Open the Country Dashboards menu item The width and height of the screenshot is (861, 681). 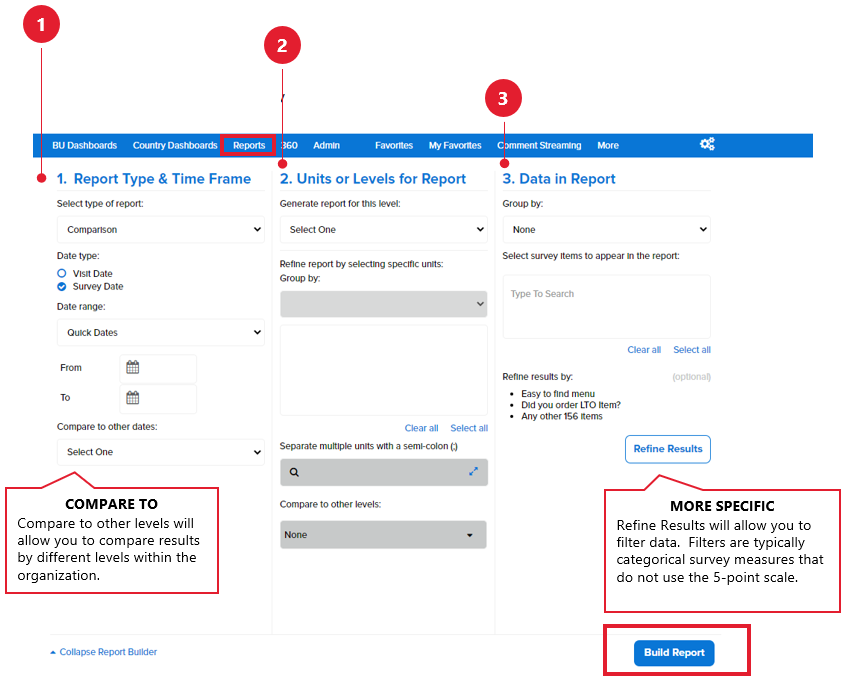coord(175,145)
